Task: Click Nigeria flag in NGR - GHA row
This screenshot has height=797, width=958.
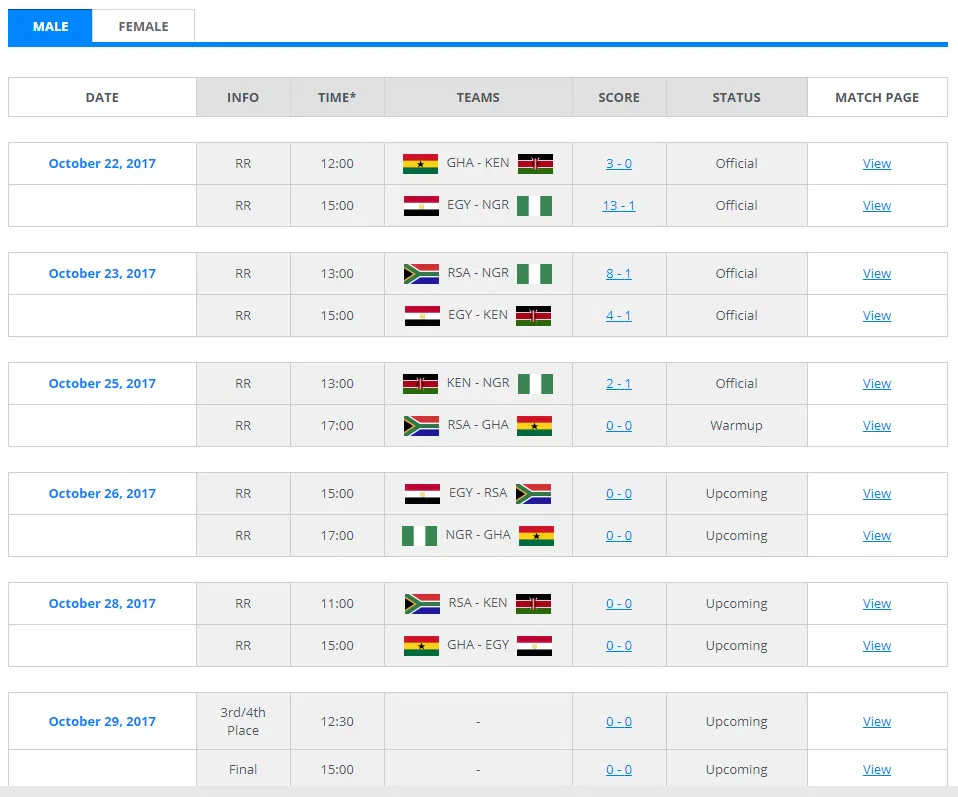Action: [x=420, y=536]
